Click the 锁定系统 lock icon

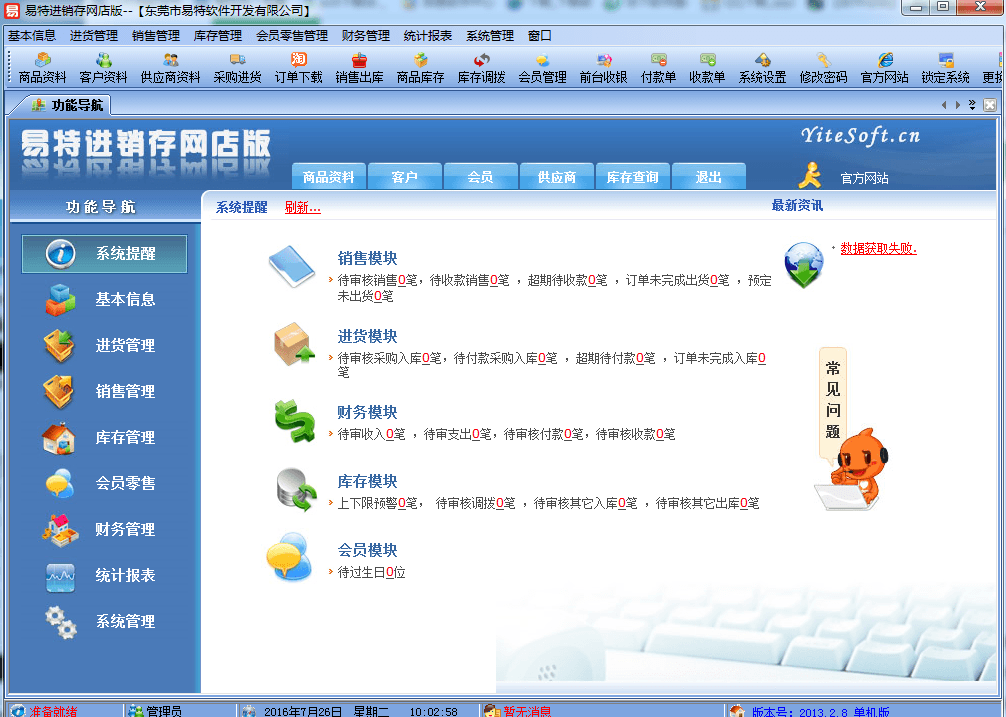(945, 68)
